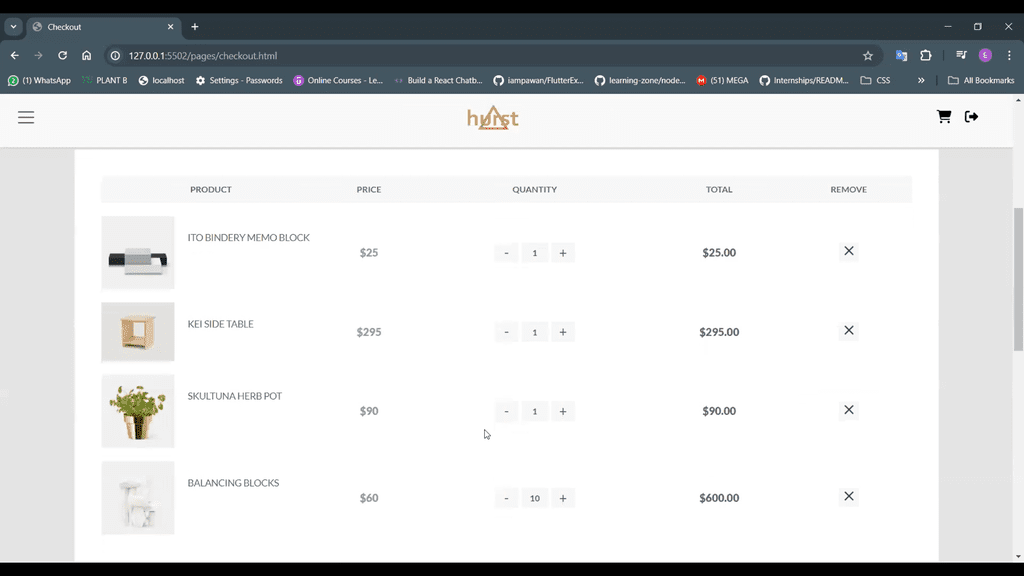Open the learning-zone/node bookmark
This screenshot has height=576, width=1024.
640,80
